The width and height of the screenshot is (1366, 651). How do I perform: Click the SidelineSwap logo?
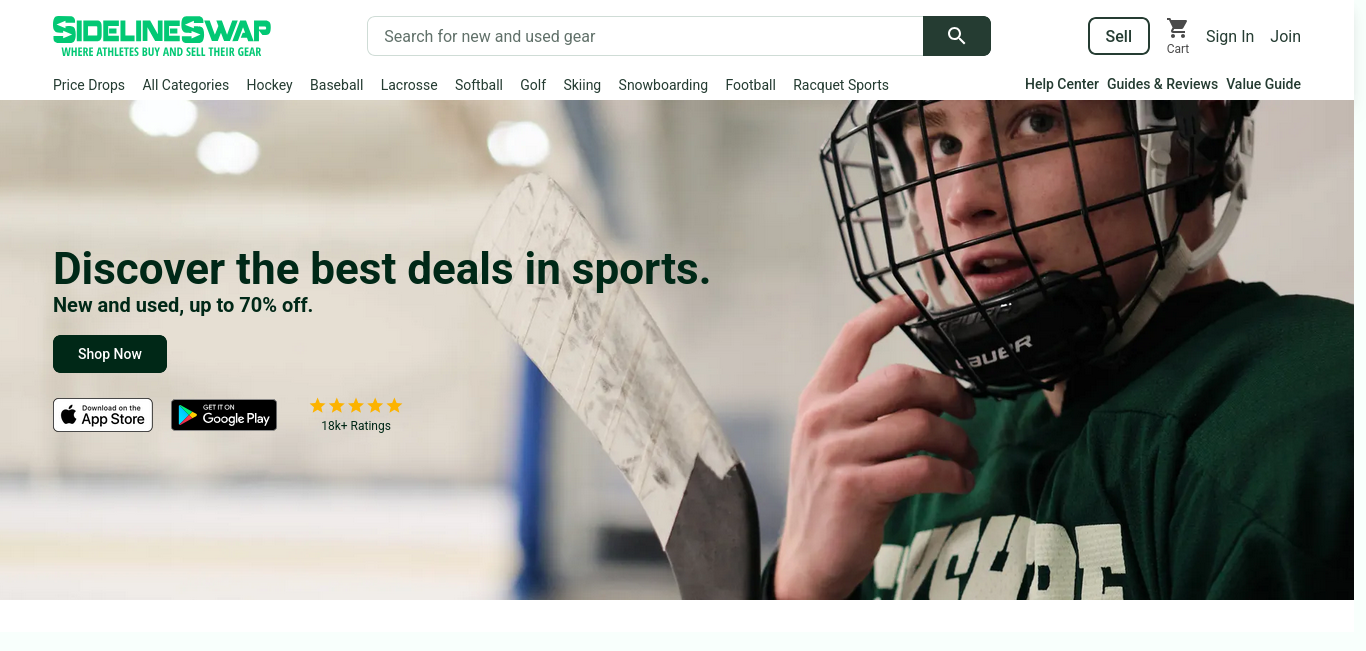(162, 36)
